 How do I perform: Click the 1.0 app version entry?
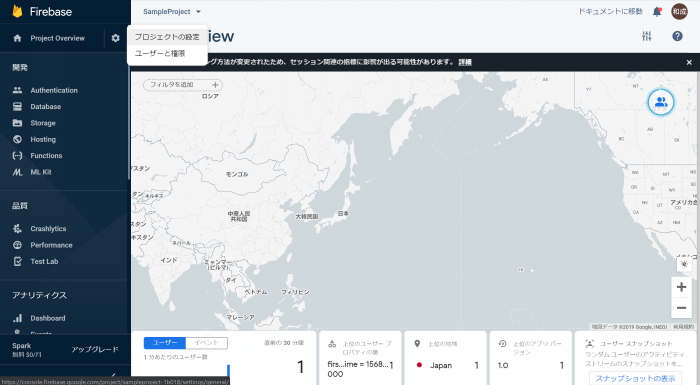503,365
